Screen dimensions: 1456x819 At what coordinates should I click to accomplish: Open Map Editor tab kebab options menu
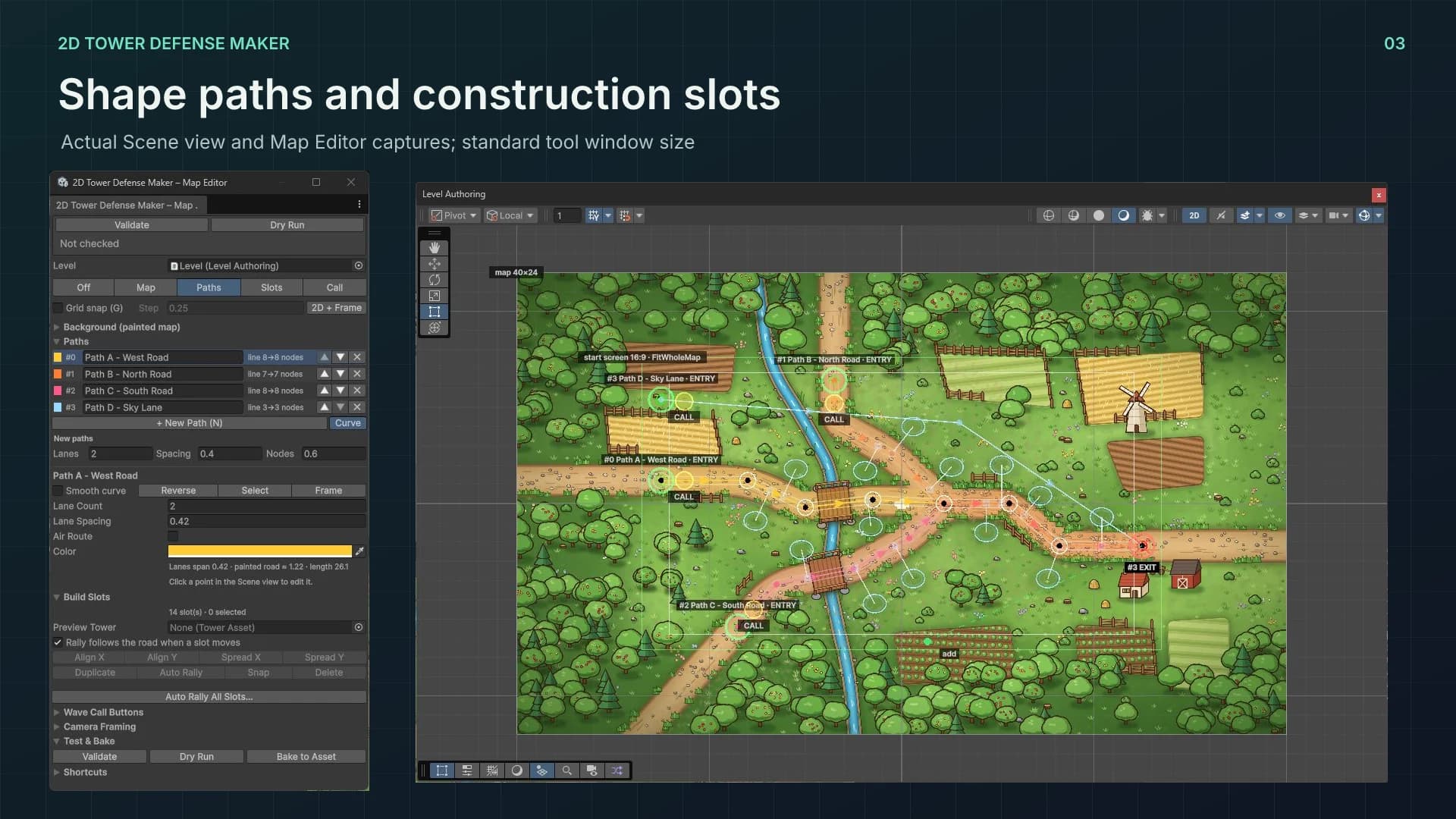359,205
